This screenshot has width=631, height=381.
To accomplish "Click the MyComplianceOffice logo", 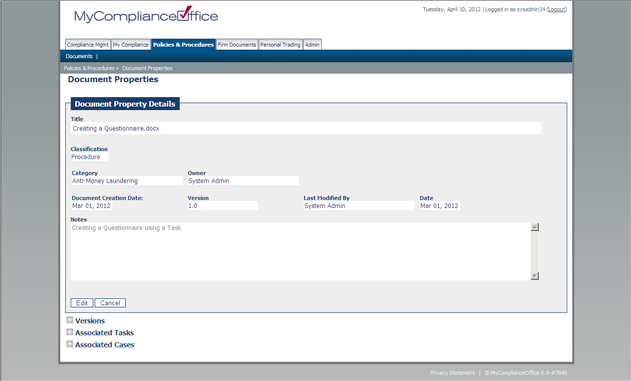I will coord(146,15).
